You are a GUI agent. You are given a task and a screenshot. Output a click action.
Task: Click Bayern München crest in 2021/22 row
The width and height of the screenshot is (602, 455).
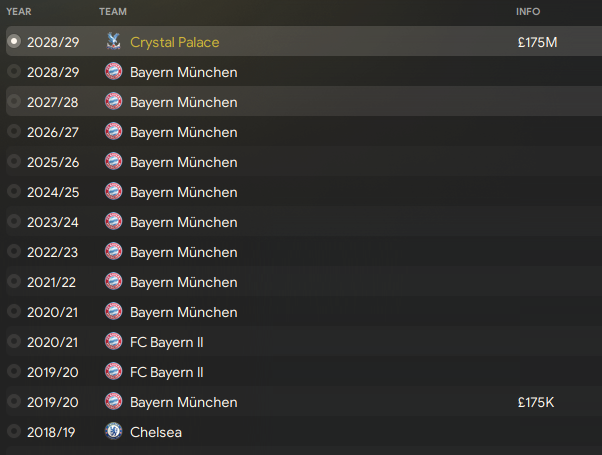[114, 281]
